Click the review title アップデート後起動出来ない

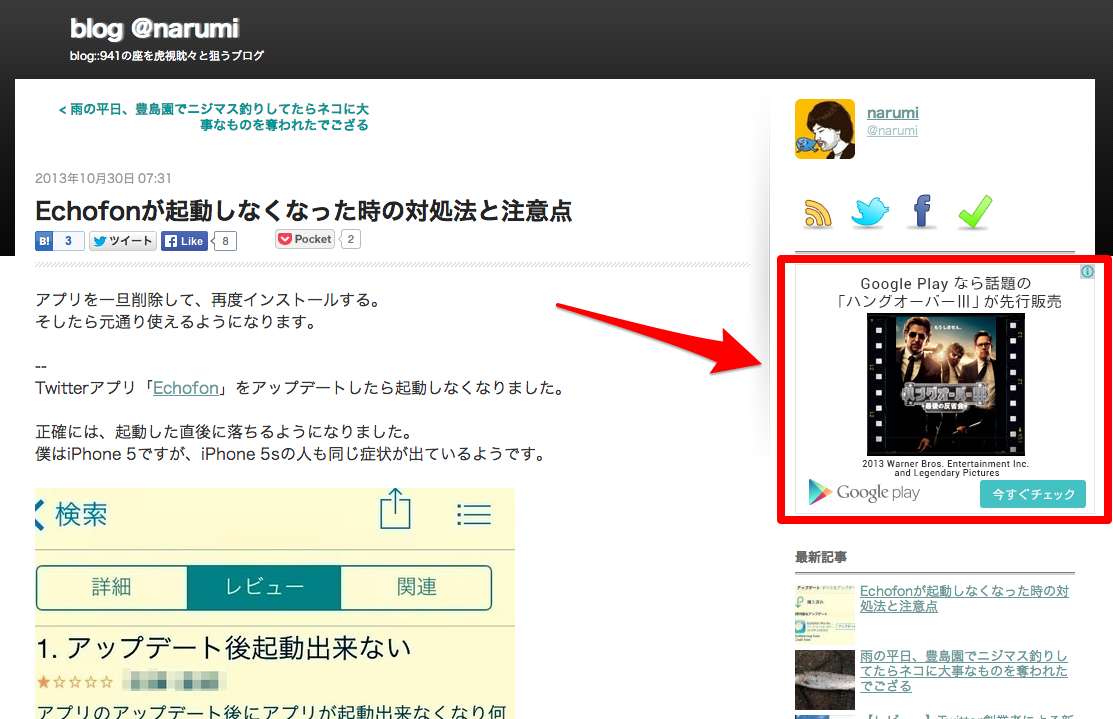tap(224, 648)
